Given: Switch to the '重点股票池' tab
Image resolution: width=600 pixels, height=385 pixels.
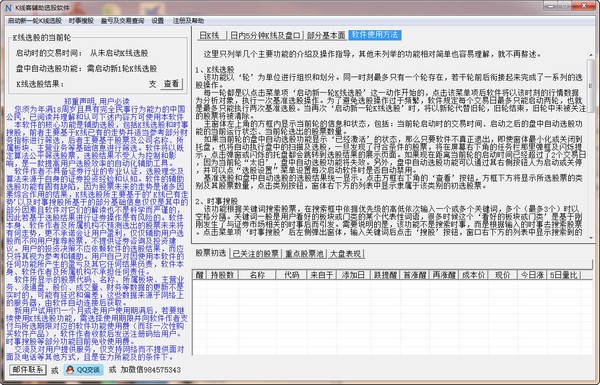Looking at the screenshot, I should (305, 254).
